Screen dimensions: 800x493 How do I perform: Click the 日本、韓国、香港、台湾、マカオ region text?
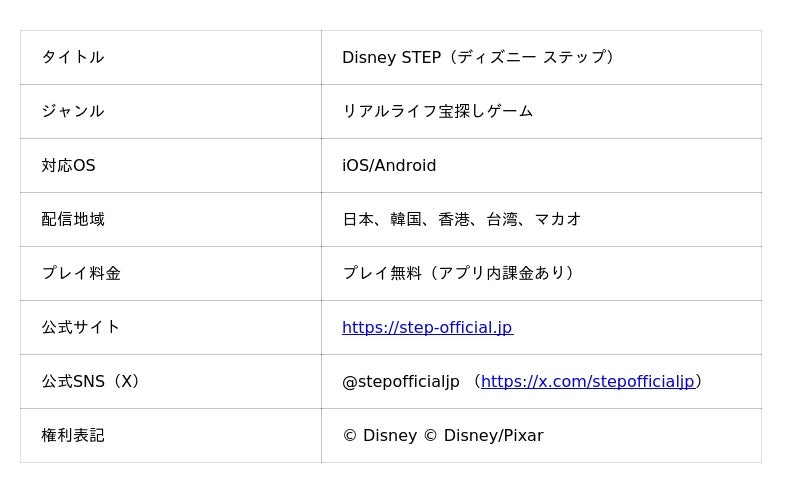(461, 220)
